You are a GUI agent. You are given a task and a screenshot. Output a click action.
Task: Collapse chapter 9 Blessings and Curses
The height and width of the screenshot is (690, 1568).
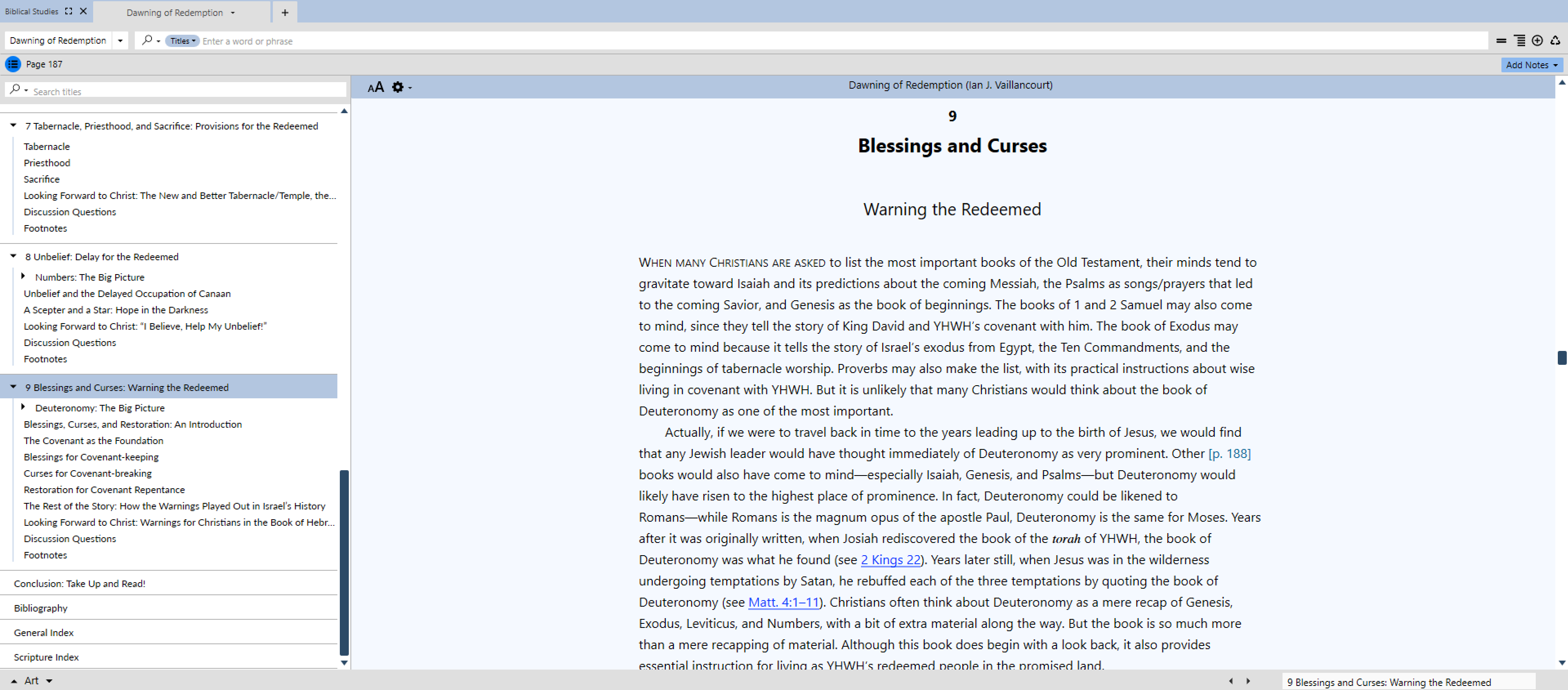click(x=13, y=387)
